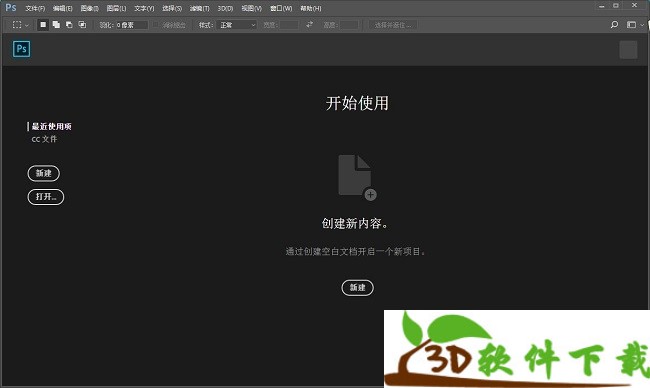The image size is (650, 388).
Task: Click the gray square in header's right corner
Action: (x=628, y=50)
